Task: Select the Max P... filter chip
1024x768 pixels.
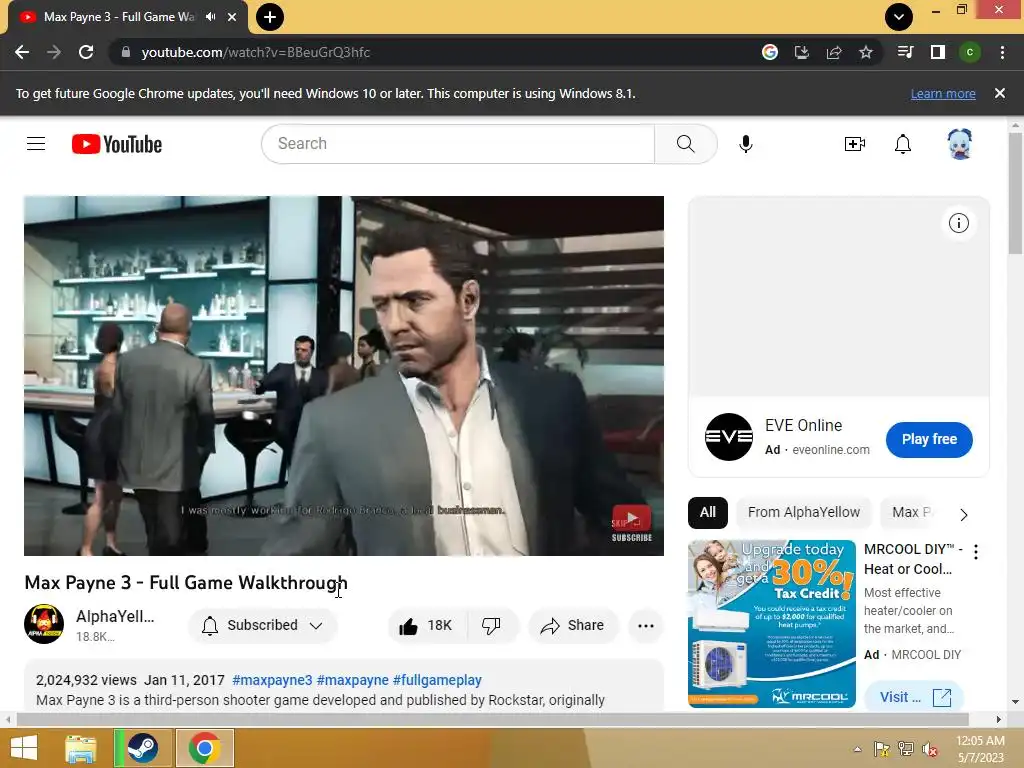Action: coord(912,513)
